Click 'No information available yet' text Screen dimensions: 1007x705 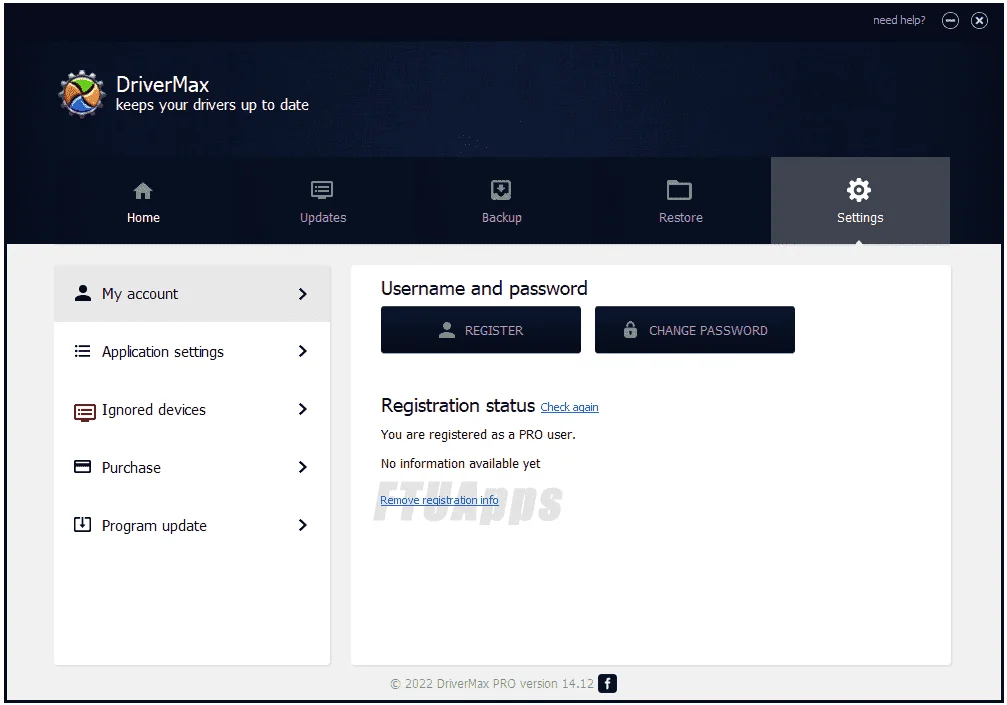tap(460, 464)
